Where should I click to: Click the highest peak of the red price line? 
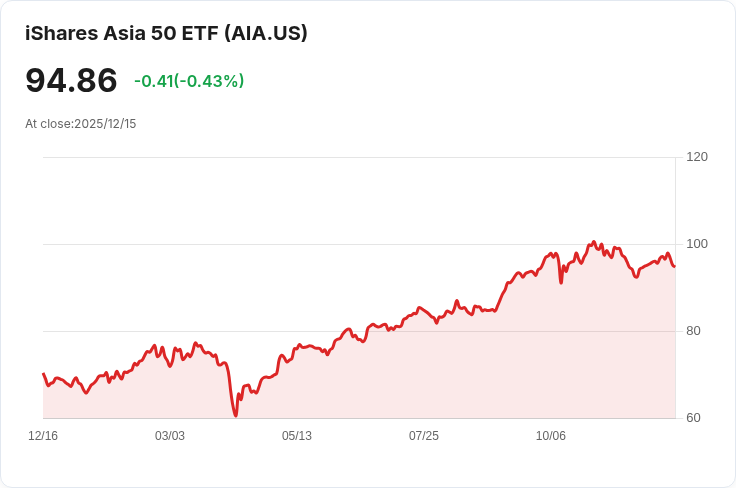point(594,242)
